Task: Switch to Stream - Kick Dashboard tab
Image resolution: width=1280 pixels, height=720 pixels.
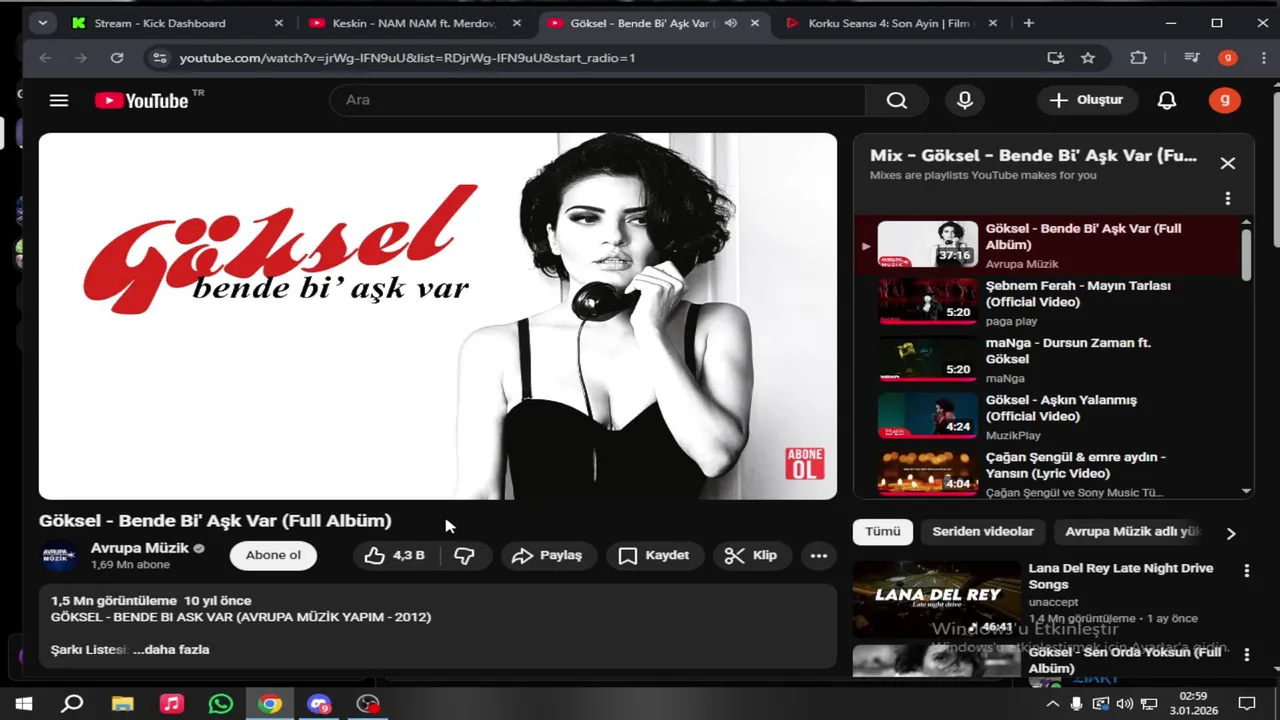Action: point(179,23)
